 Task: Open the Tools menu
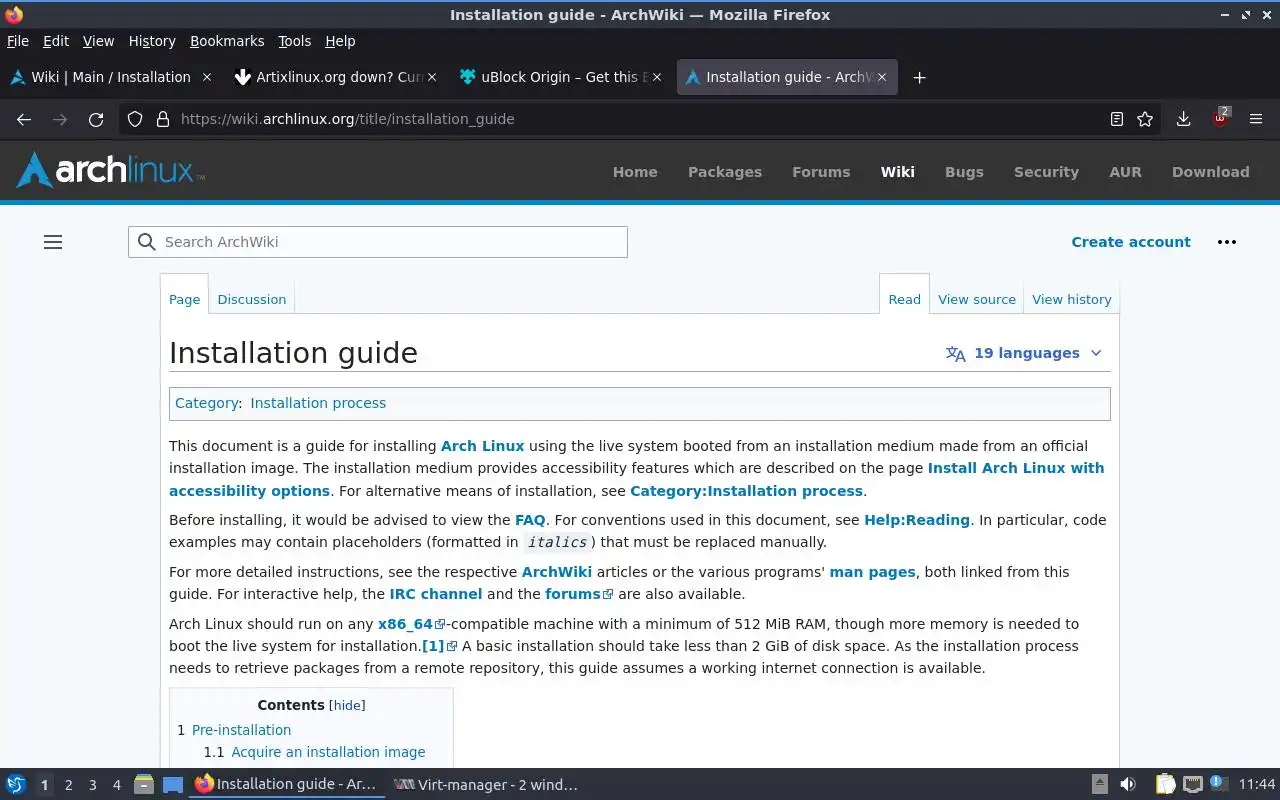[295, 41]
